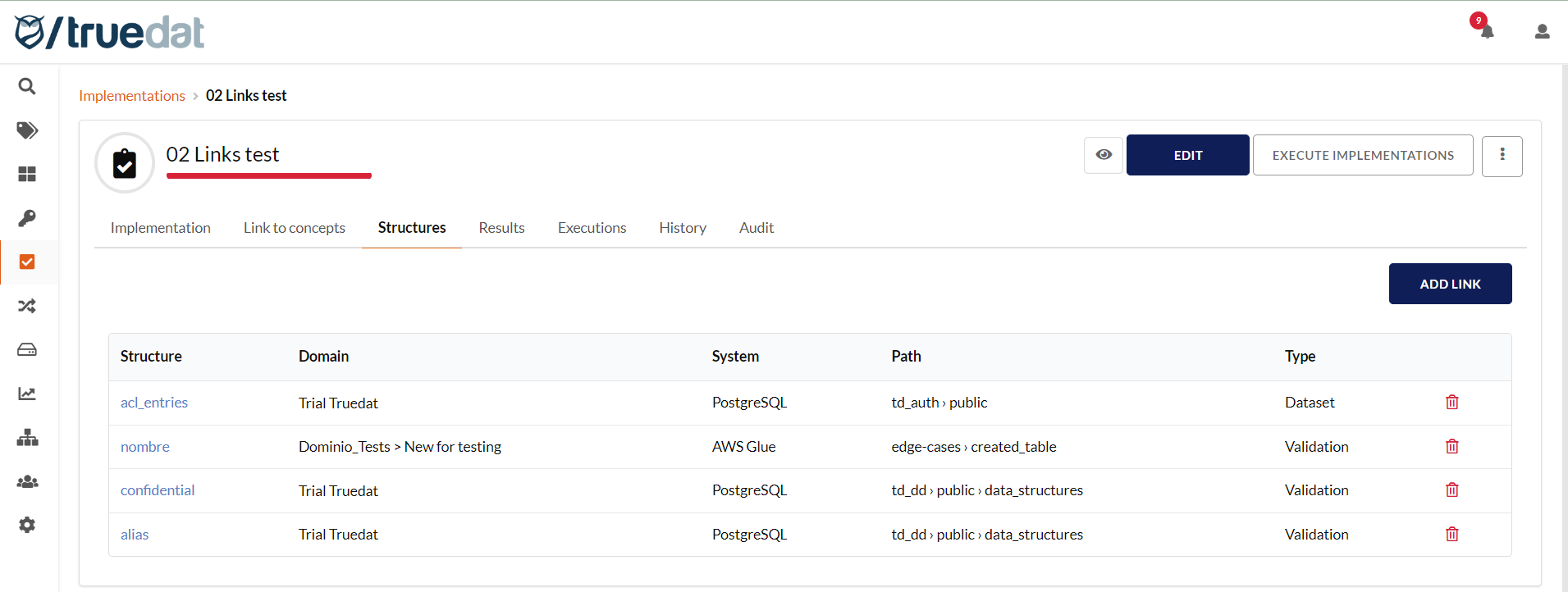
Task: Switch to the Link to concepts tab
Action: (x=294, y=228)
